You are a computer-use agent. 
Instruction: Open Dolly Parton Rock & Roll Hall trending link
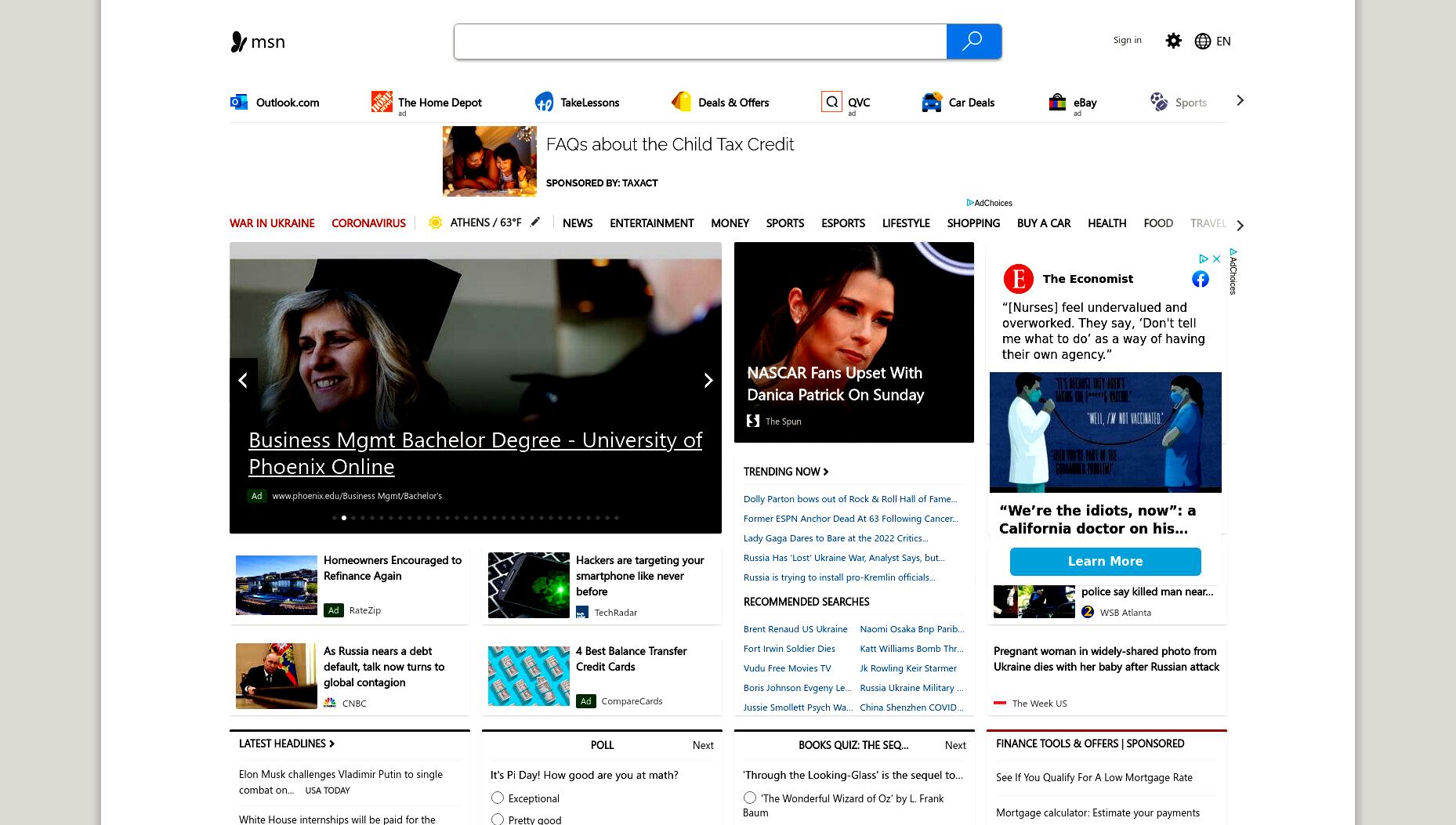pyautogui.click(x=850, y=499)
